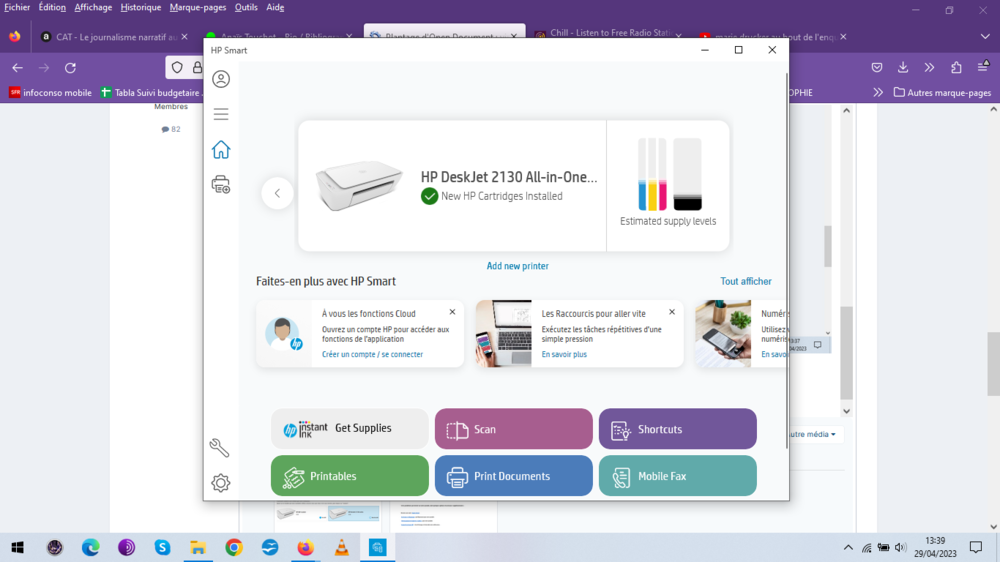Open the wrench tools icon in sidebar
Viewport: 1000px width, 562px height.
(220, 447)
